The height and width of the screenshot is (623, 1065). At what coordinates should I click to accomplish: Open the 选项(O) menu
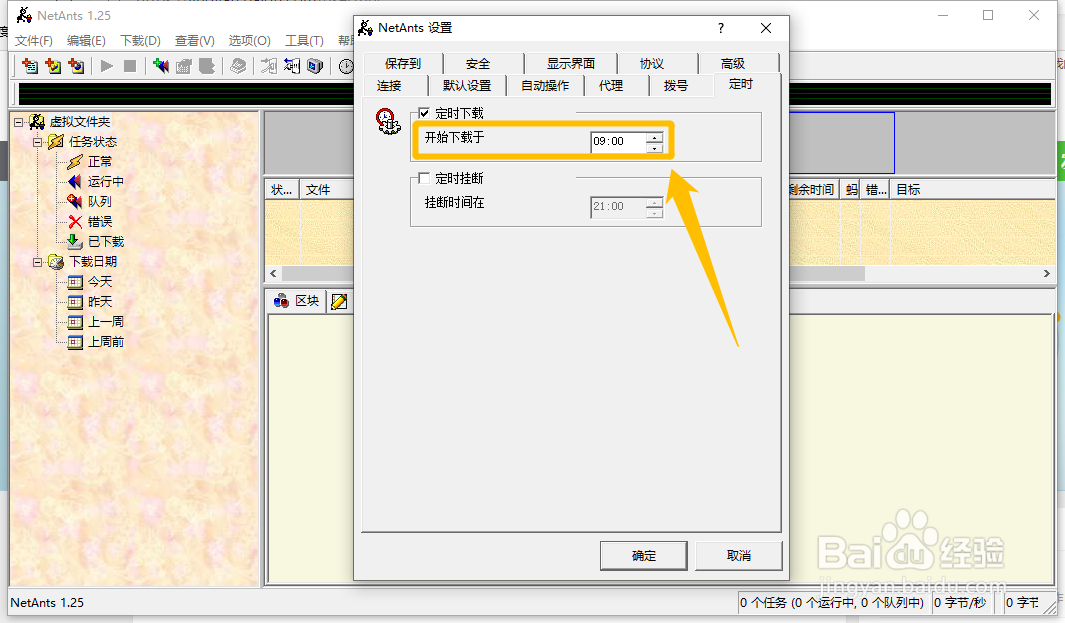coord(249,41)
